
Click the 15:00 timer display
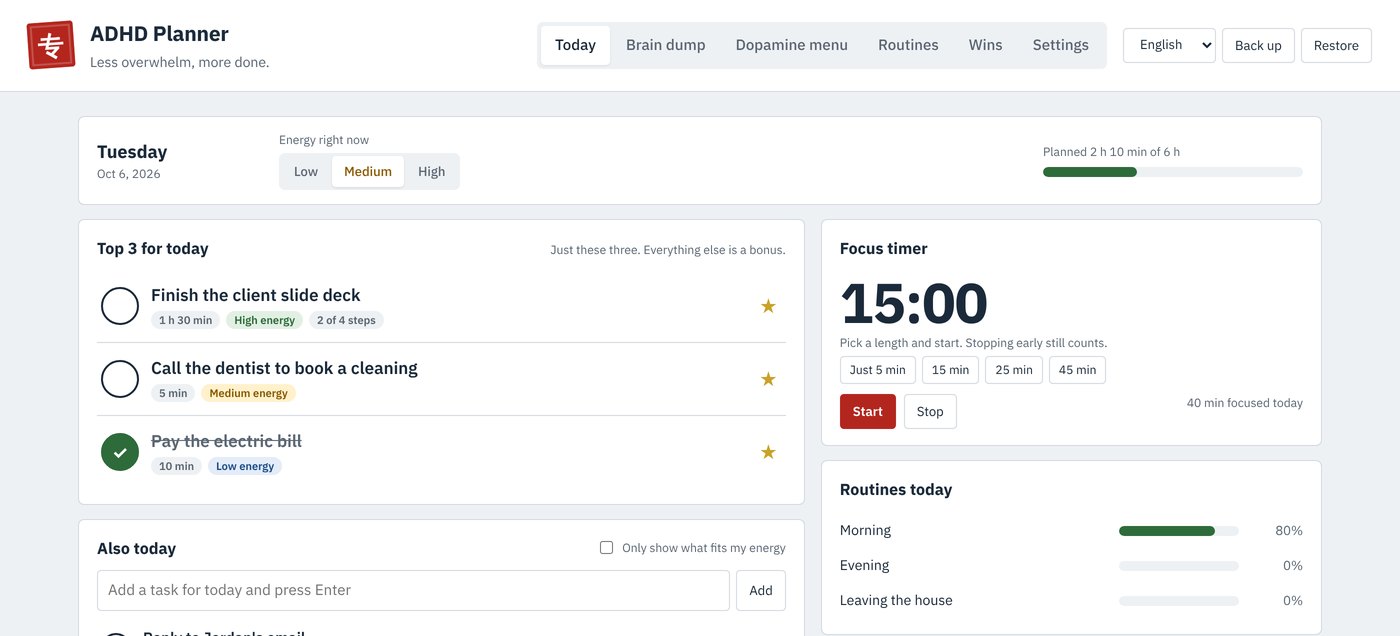(x=914, y=304)
